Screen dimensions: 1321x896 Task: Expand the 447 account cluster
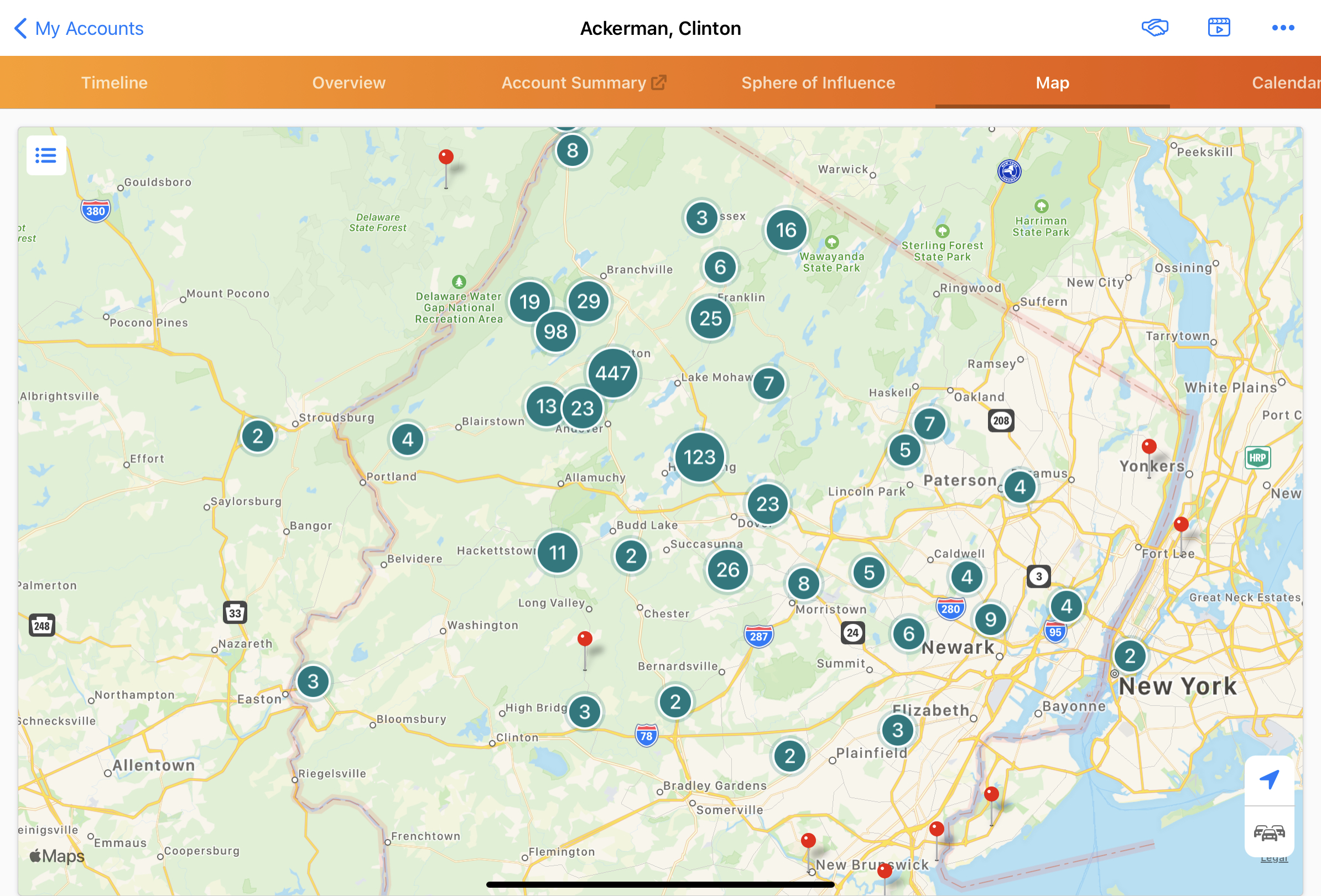pos(612,373)
